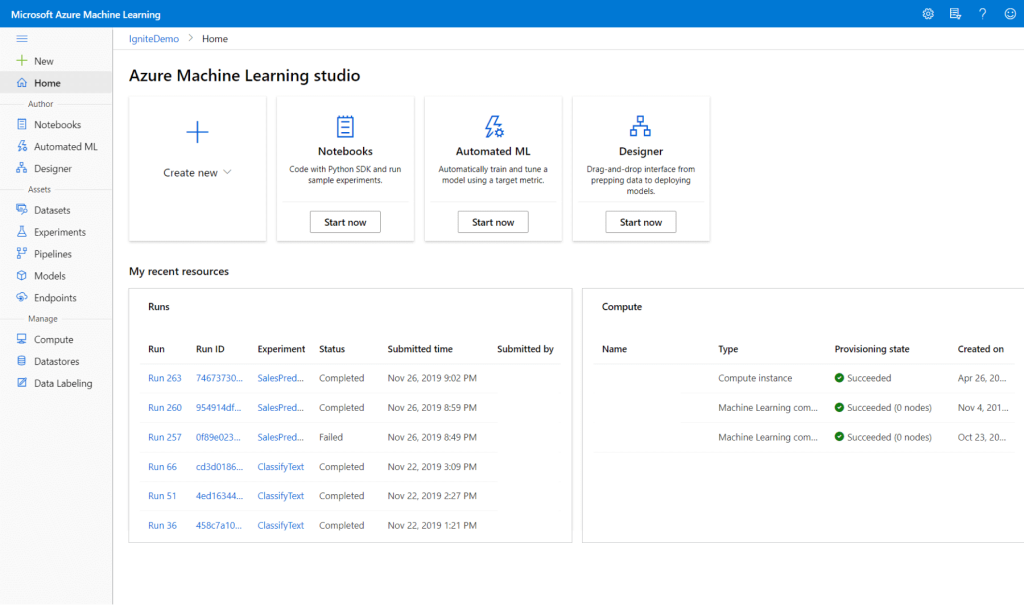Expand the Create new dropdown
The image size is (1024, 605).
[197, 172]
